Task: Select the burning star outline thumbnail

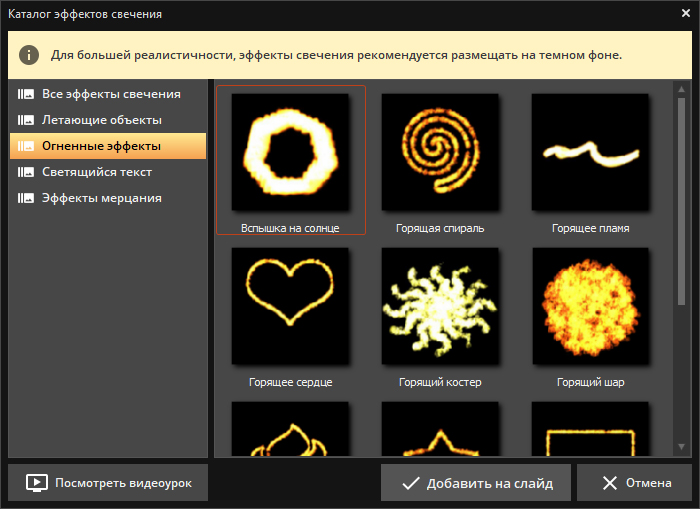Action: tap(440, 429)
